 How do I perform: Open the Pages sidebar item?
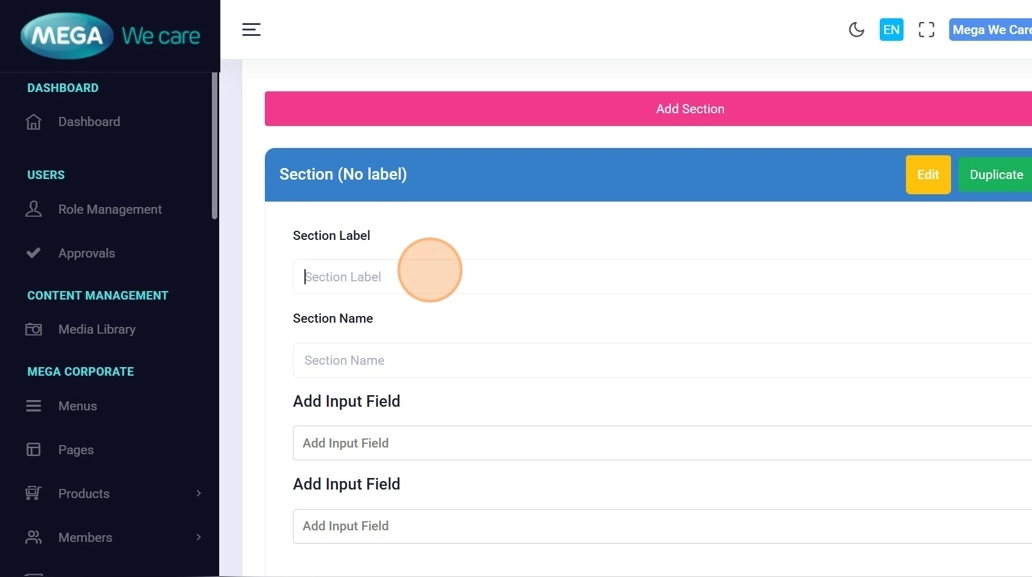click(76, 450)
